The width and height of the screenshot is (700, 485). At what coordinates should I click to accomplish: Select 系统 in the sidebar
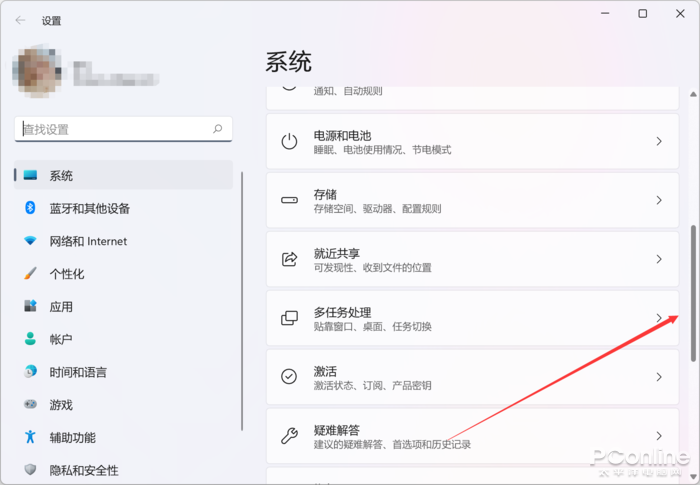(123, 175)
